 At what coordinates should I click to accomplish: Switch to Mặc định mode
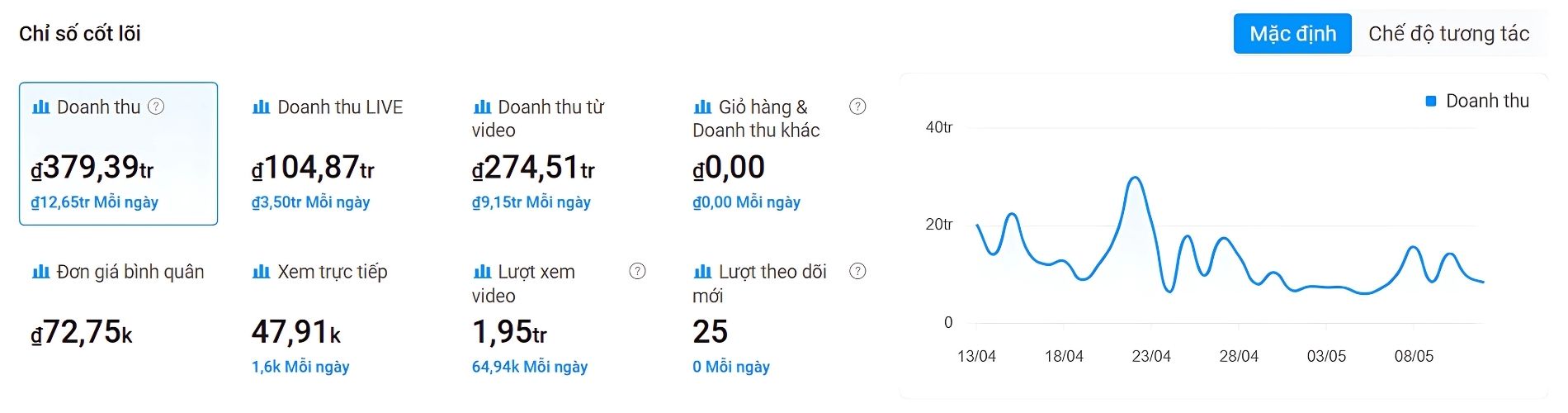click(x=1292, y=34)
